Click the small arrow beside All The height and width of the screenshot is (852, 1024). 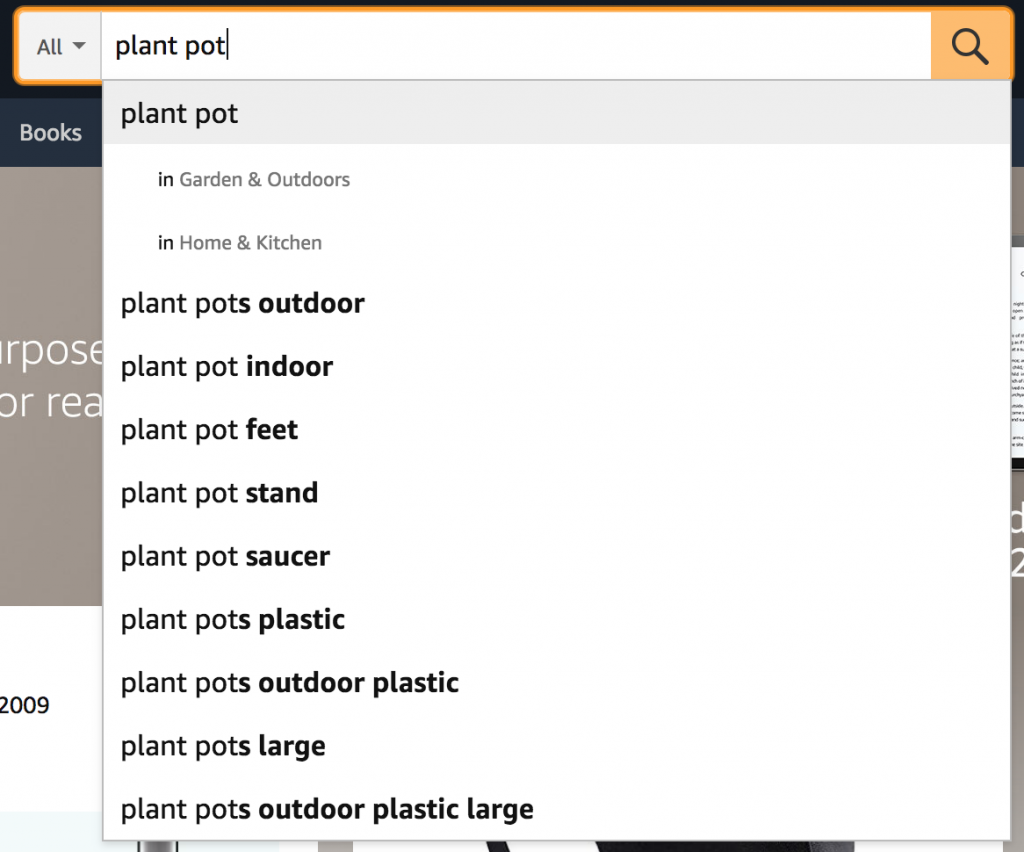click(x=79, y=47)
